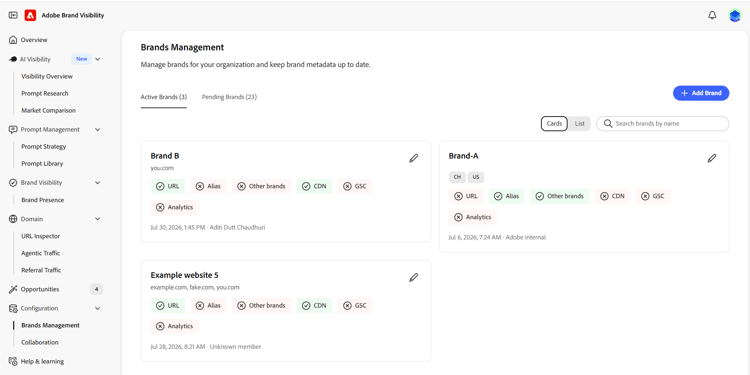Click the Jul 28, 2026 Unknown member timestamp
The height and width of the screenshot is (375, 750).
pyautogui.click(x=206, y=347)
